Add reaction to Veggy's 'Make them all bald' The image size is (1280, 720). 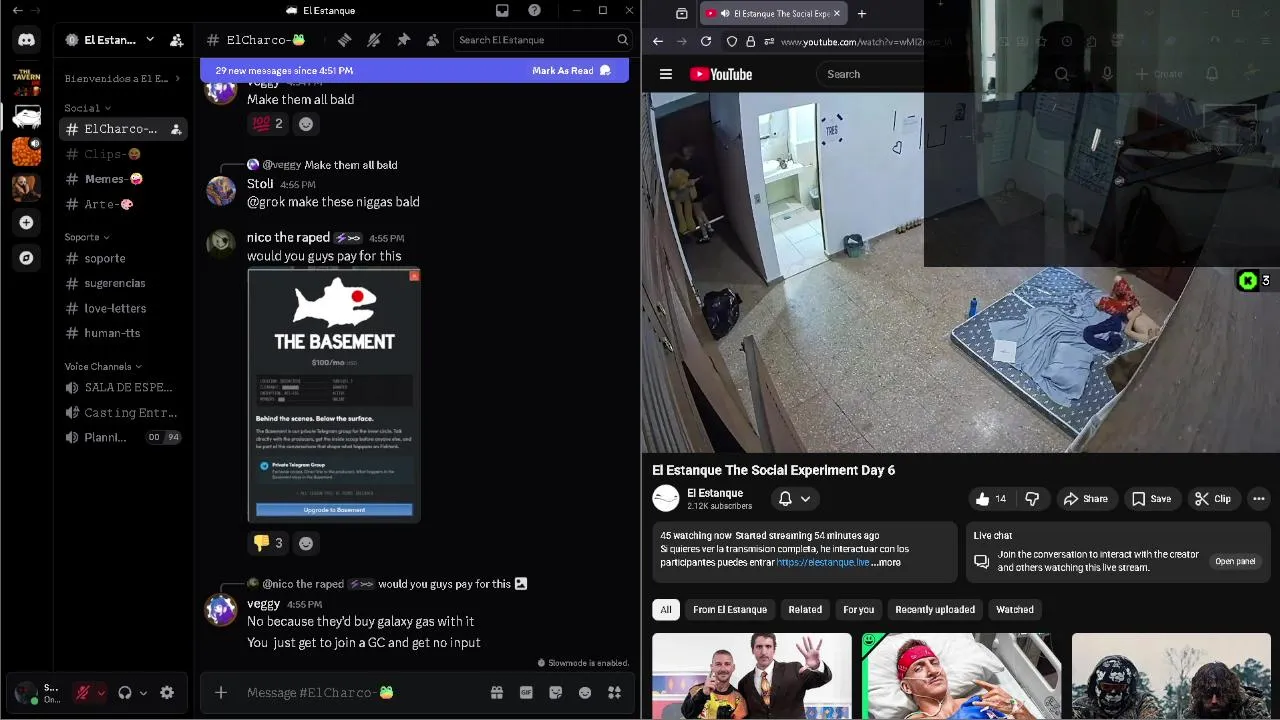tap(306, 124)
